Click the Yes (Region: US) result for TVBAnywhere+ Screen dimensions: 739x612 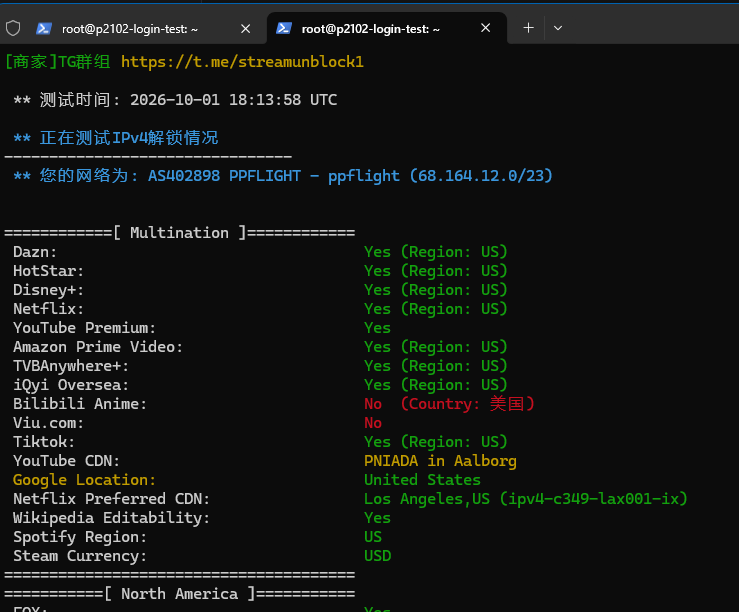(x=435, y=366)
